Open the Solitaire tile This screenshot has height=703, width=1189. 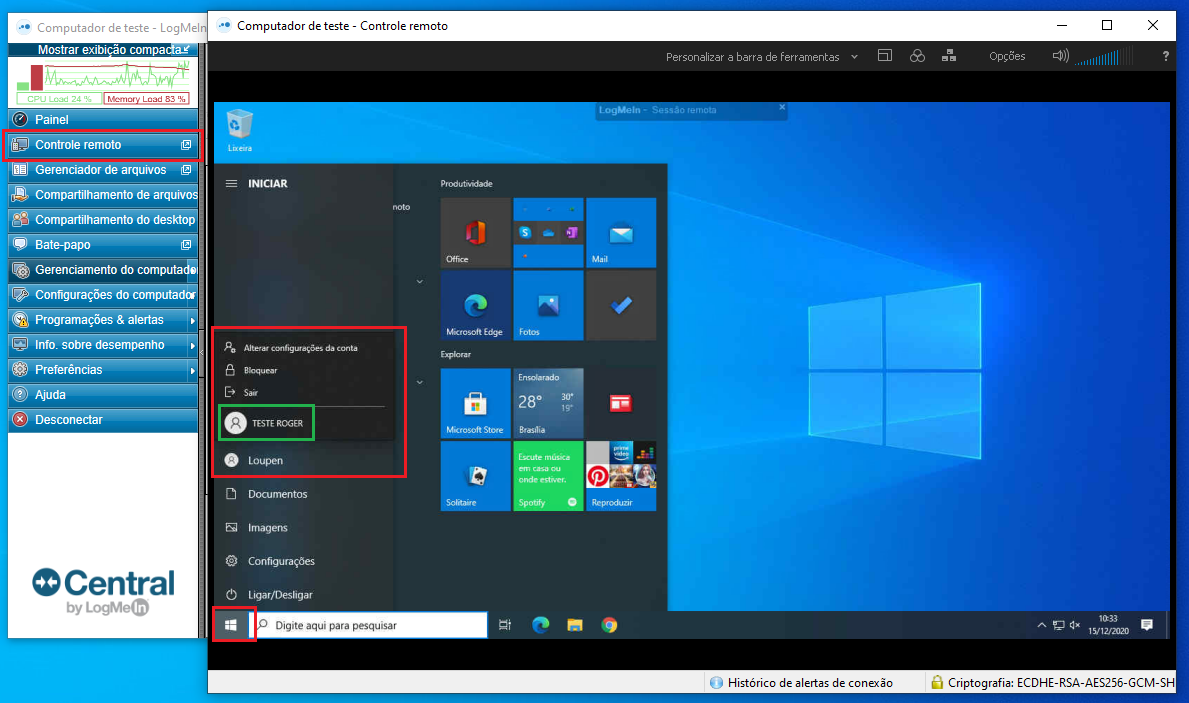[x=475, y=476]
